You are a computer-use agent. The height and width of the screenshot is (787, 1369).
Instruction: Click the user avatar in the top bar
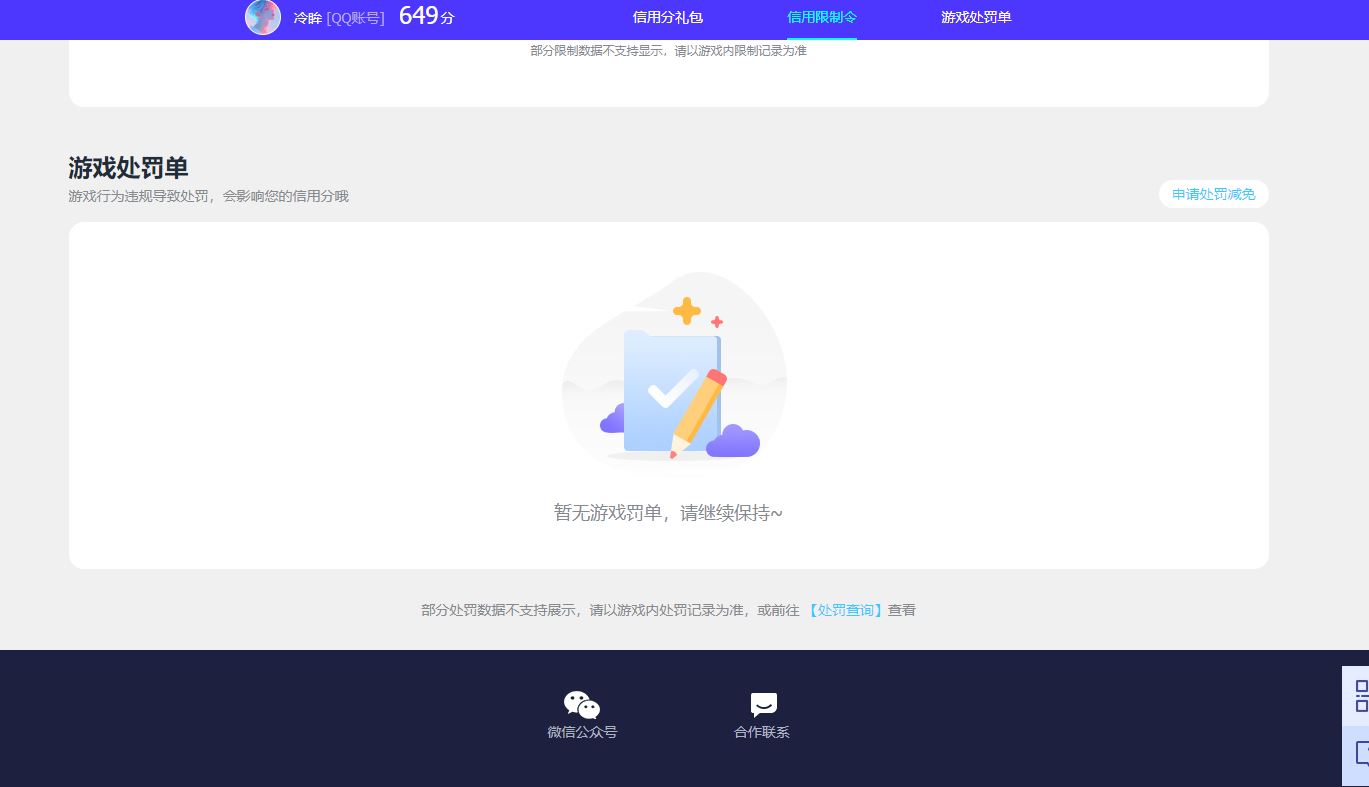tap(262, 18)
